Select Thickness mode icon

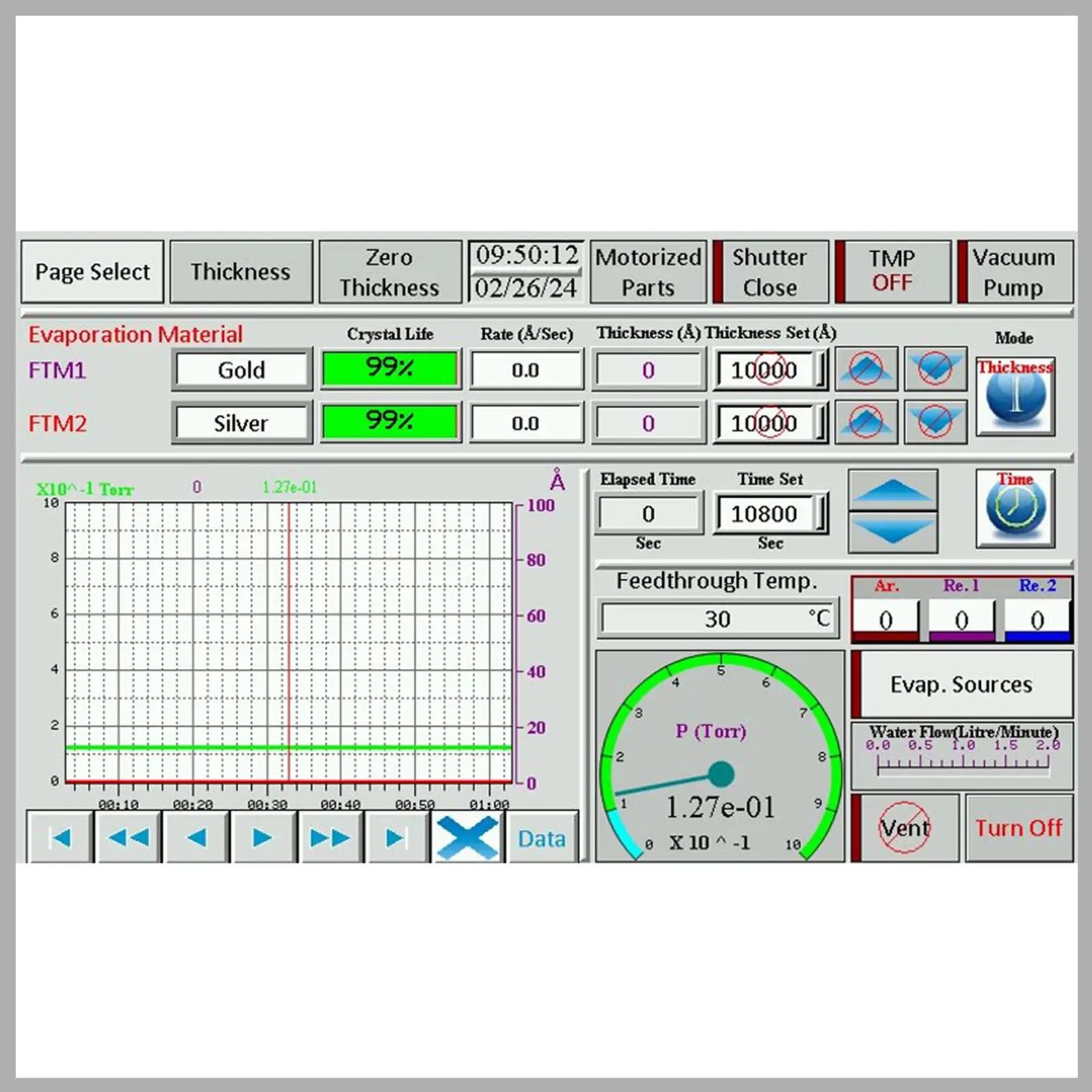tap(1016, 396)
